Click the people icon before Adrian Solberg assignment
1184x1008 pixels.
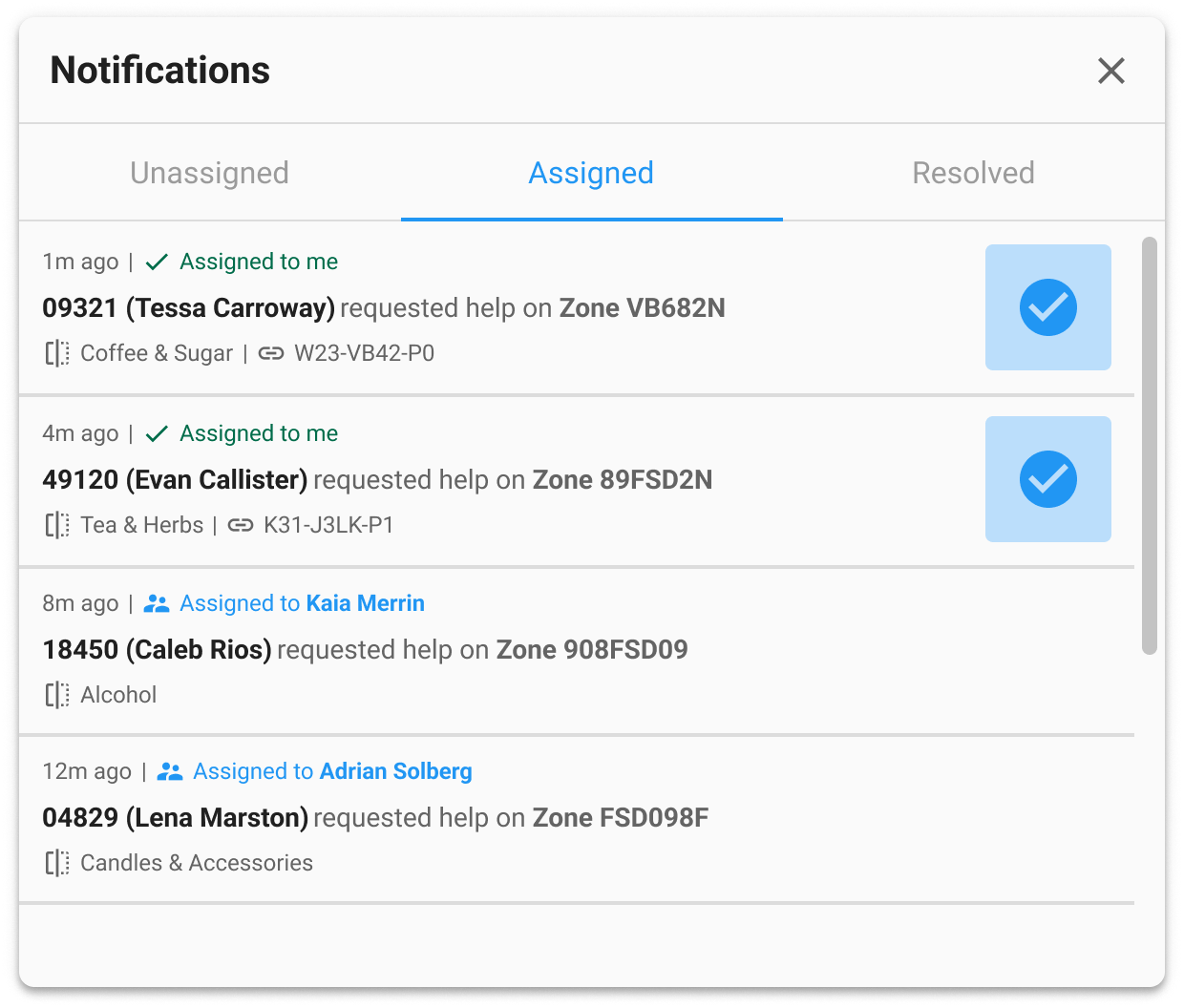click(x=170, y=771)
